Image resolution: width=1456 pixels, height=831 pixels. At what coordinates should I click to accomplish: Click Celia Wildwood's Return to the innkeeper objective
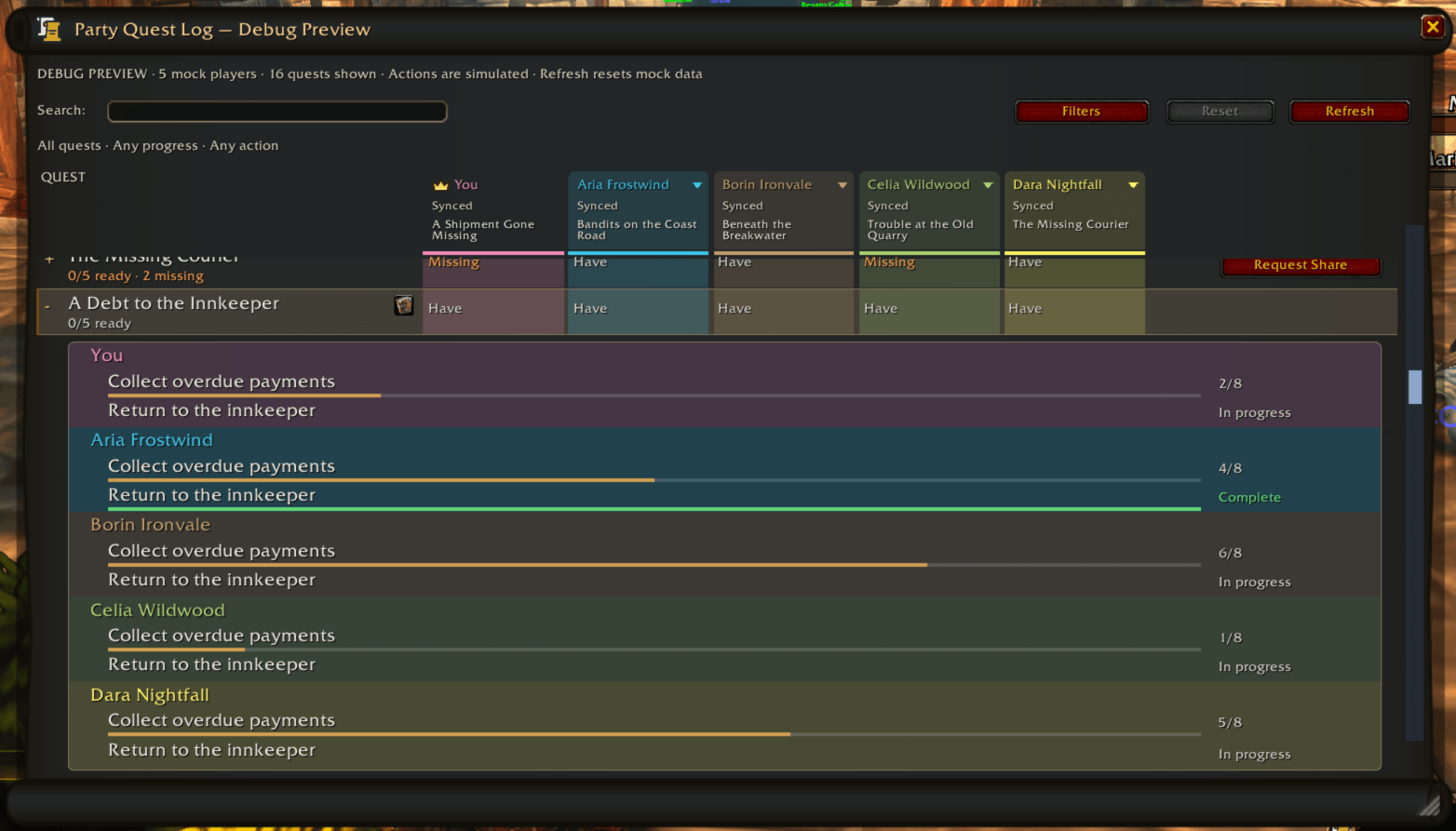click(x=211, y=664)
